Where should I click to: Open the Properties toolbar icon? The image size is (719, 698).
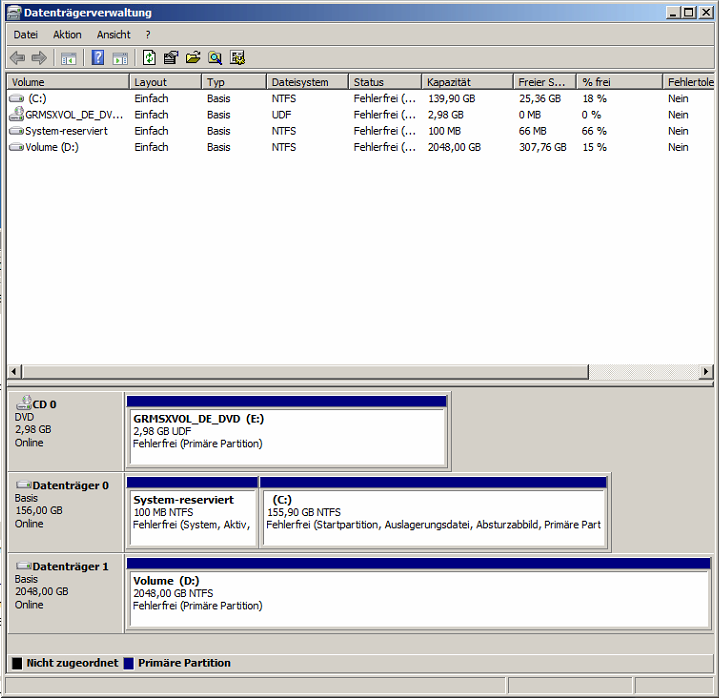click(171, 58)
